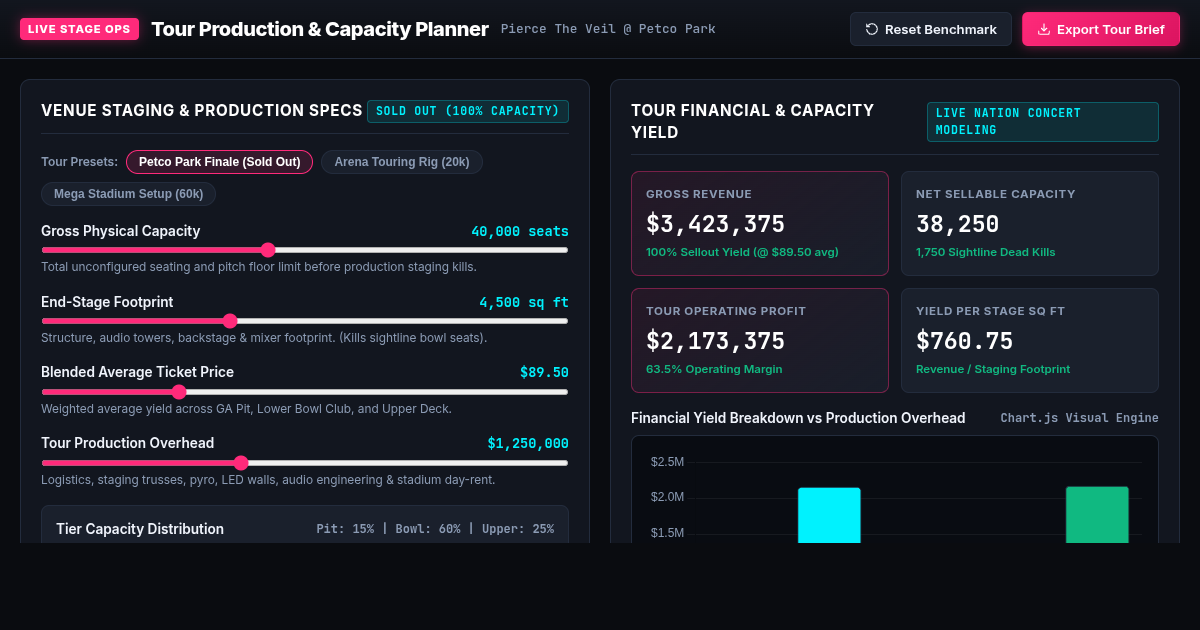1200x630 pixels.
Task: Click the 63.5% Operating Margin text
Action: point(714,369)
